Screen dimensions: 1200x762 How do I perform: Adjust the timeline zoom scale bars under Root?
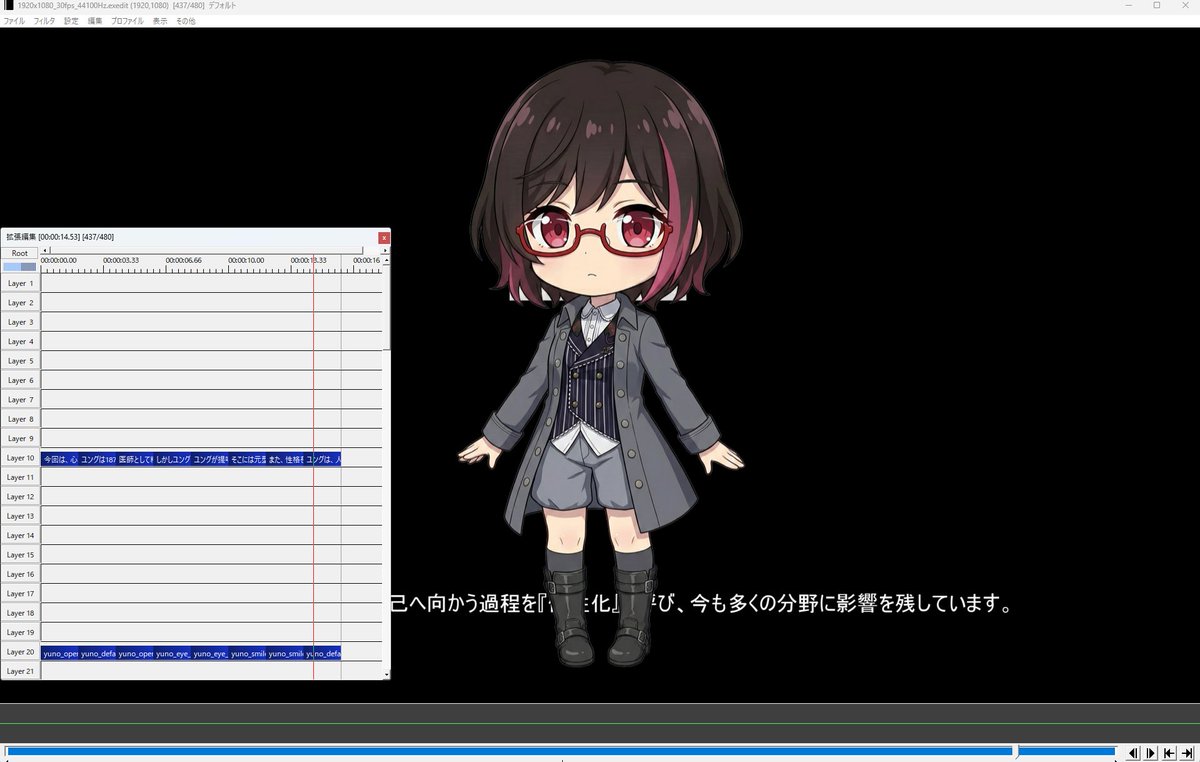(x=20, y=267)
